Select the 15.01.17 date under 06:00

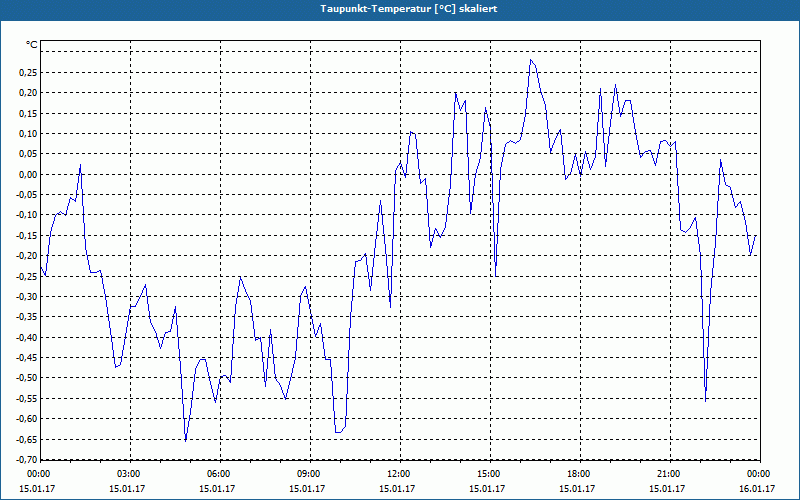[x=217, y=489]
